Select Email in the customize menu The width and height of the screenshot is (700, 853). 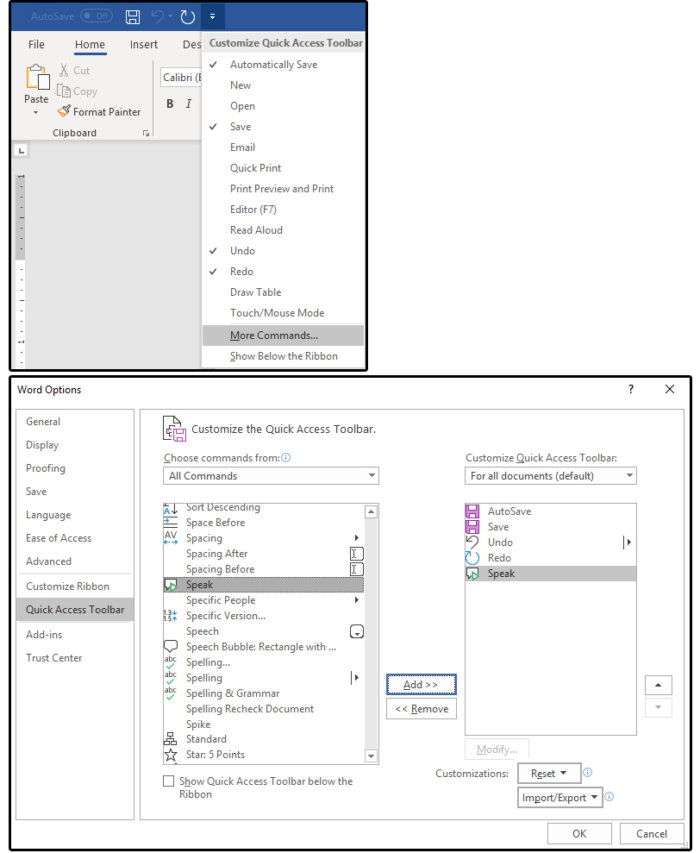283,147
